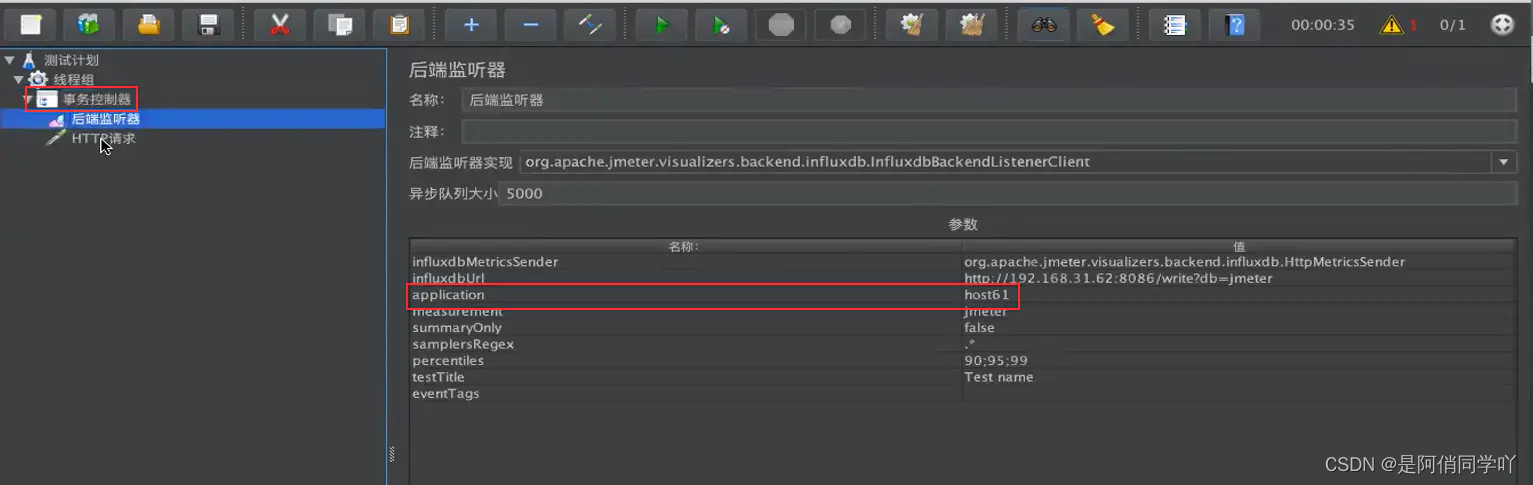Click the host61 value cell
1533x485 pixels.
pos(1239,295)
